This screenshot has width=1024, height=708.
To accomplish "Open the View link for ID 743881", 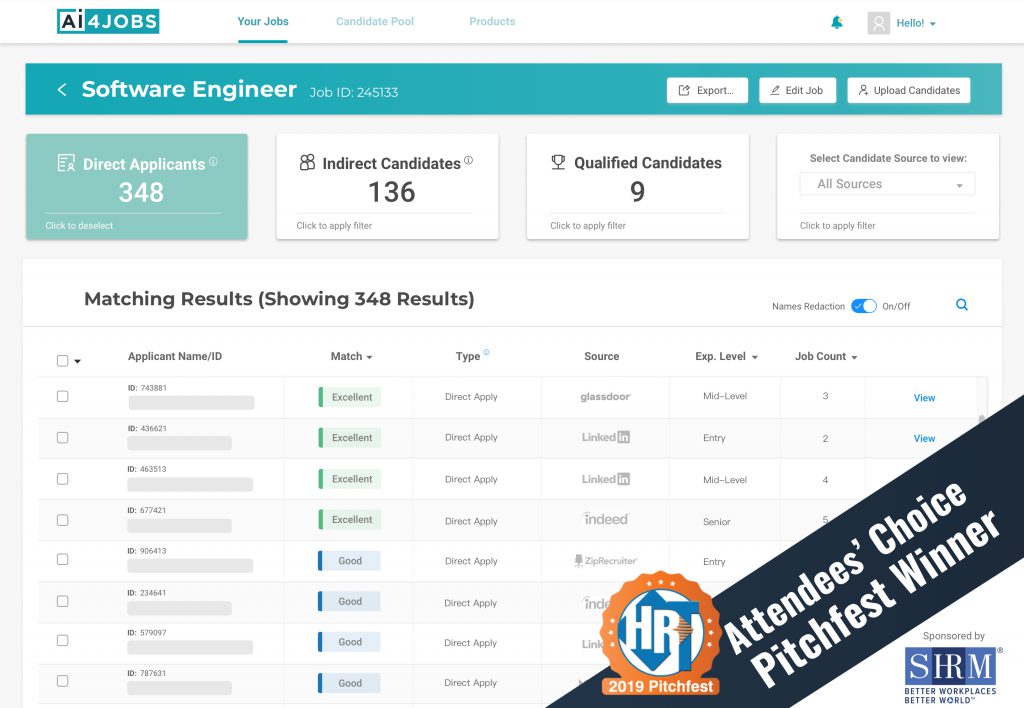I will 924,398.
